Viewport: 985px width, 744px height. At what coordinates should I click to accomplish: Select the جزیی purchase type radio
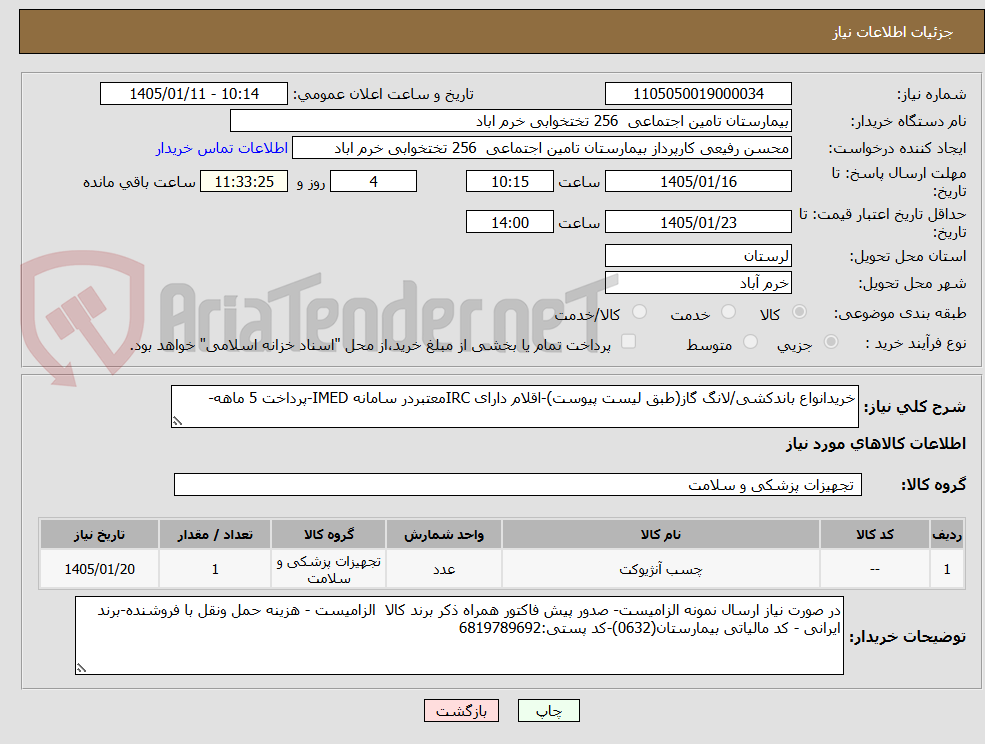tap(830, 342)
